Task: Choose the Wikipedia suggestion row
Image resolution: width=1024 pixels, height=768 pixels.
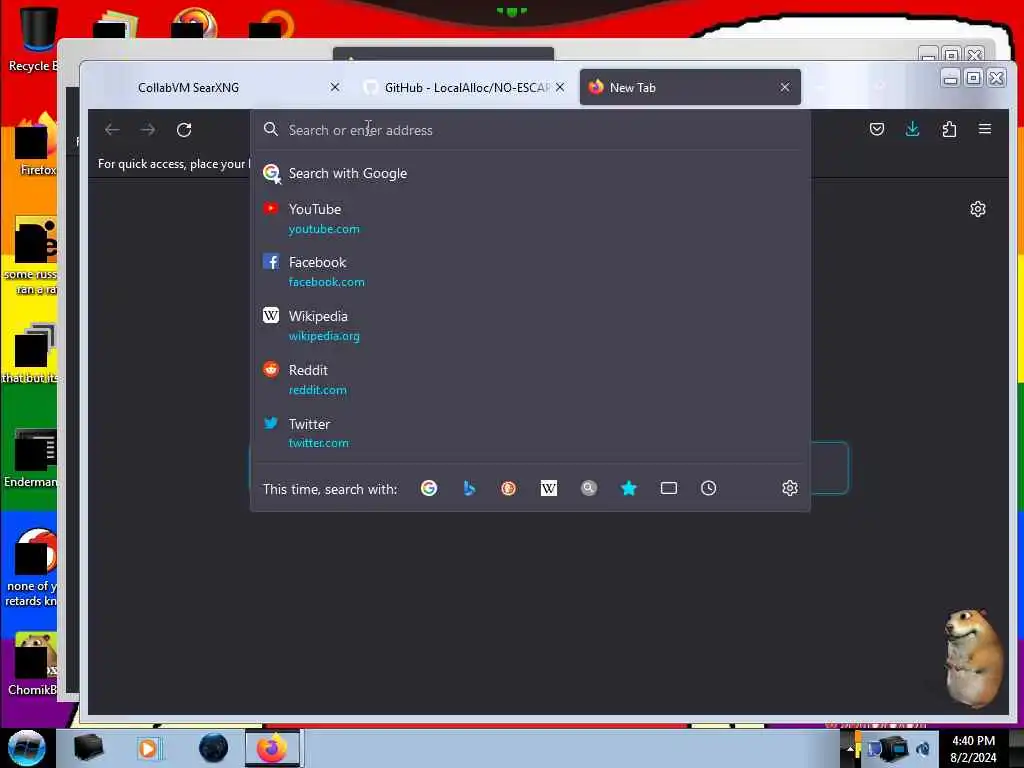Action: pyautogui.click(x=530, y=325)
